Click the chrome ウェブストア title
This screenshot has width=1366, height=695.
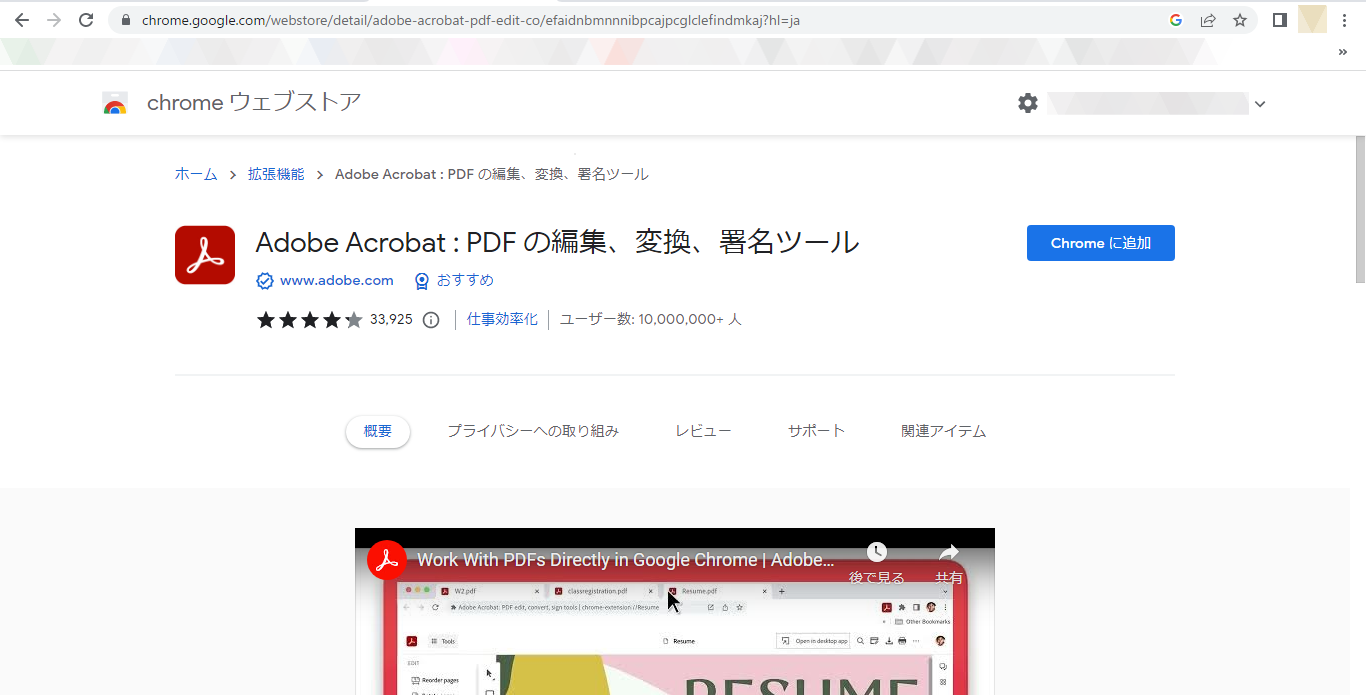click(x=254, y=103)
